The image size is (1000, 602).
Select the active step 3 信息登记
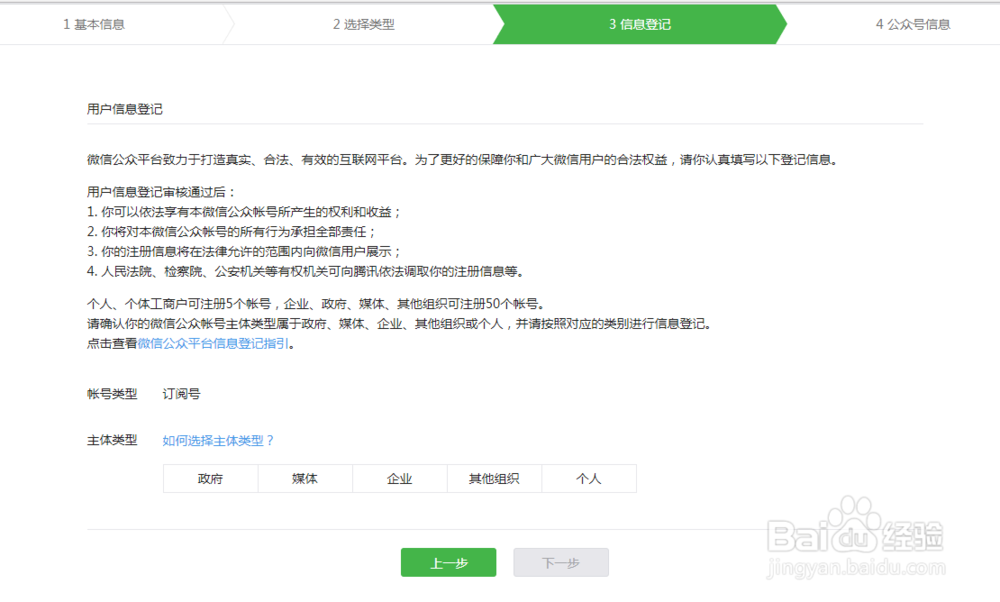pyautogui.click(x=640, y=24)
